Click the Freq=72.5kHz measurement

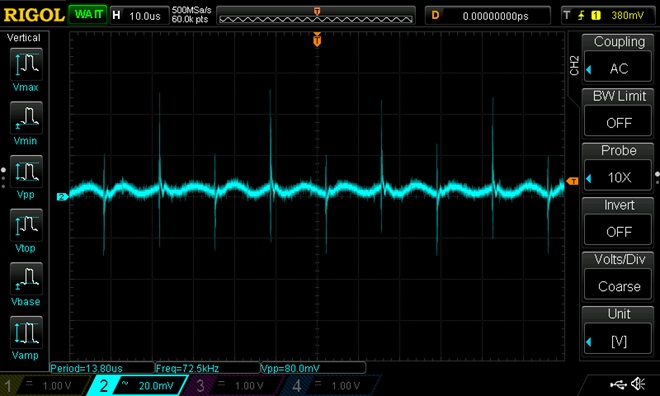click(208, 368)
